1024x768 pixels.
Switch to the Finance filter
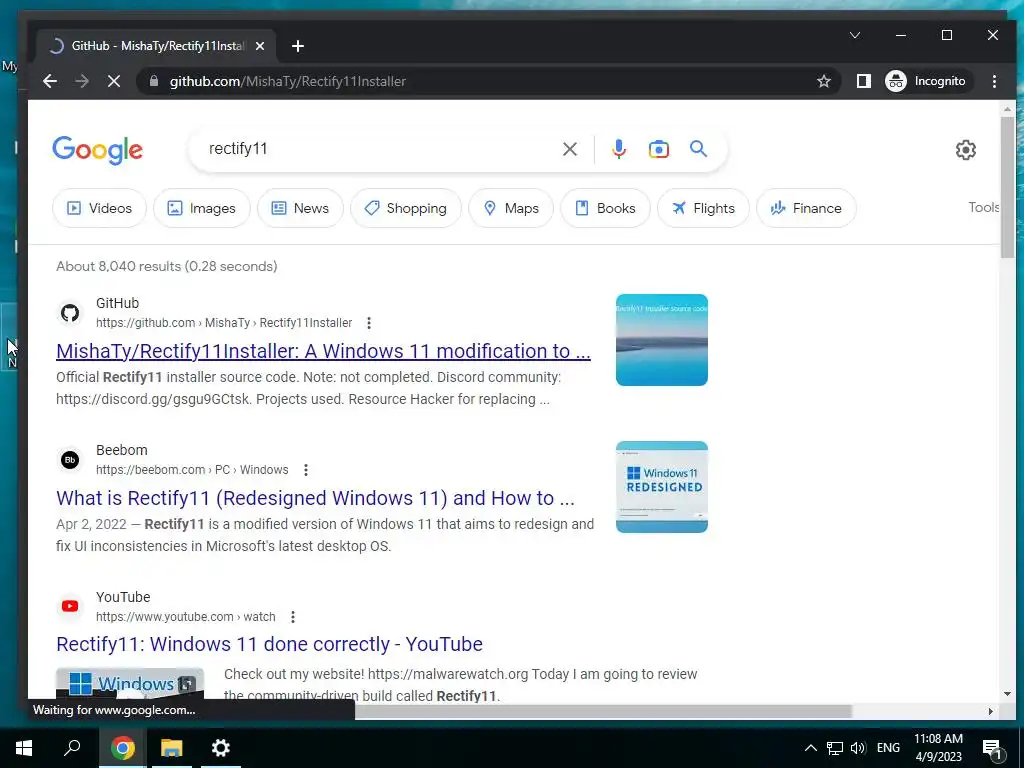point(806,208)
